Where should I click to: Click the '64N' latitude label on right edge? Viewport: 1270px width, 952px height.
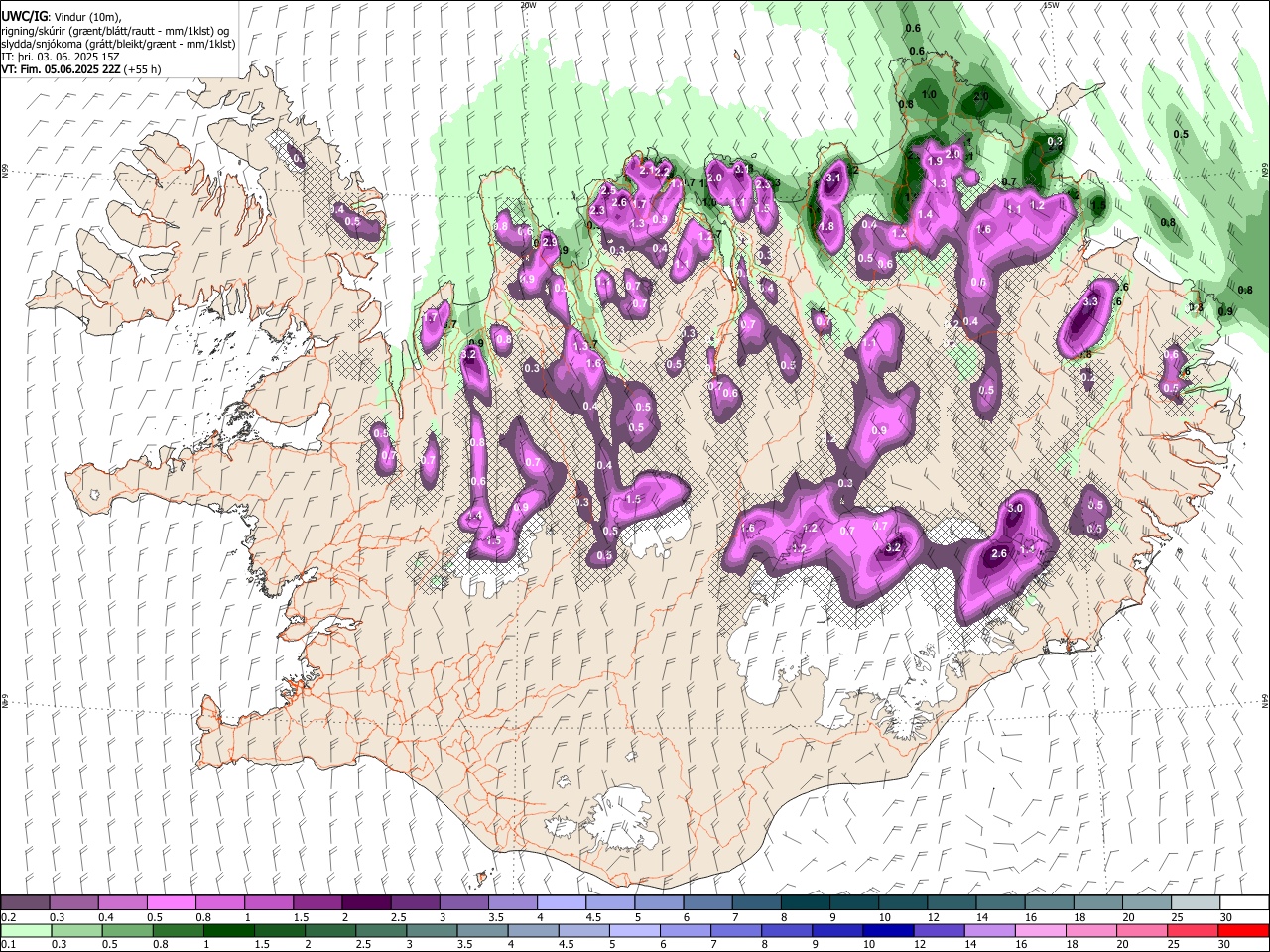pyautogui.click(x=1265, y=700)
